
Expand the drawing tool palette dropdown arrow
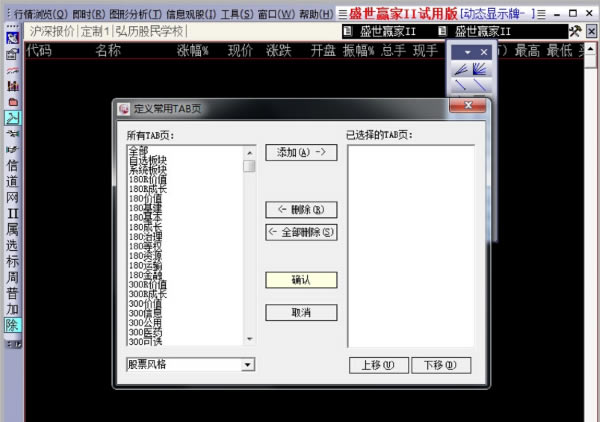467,52
